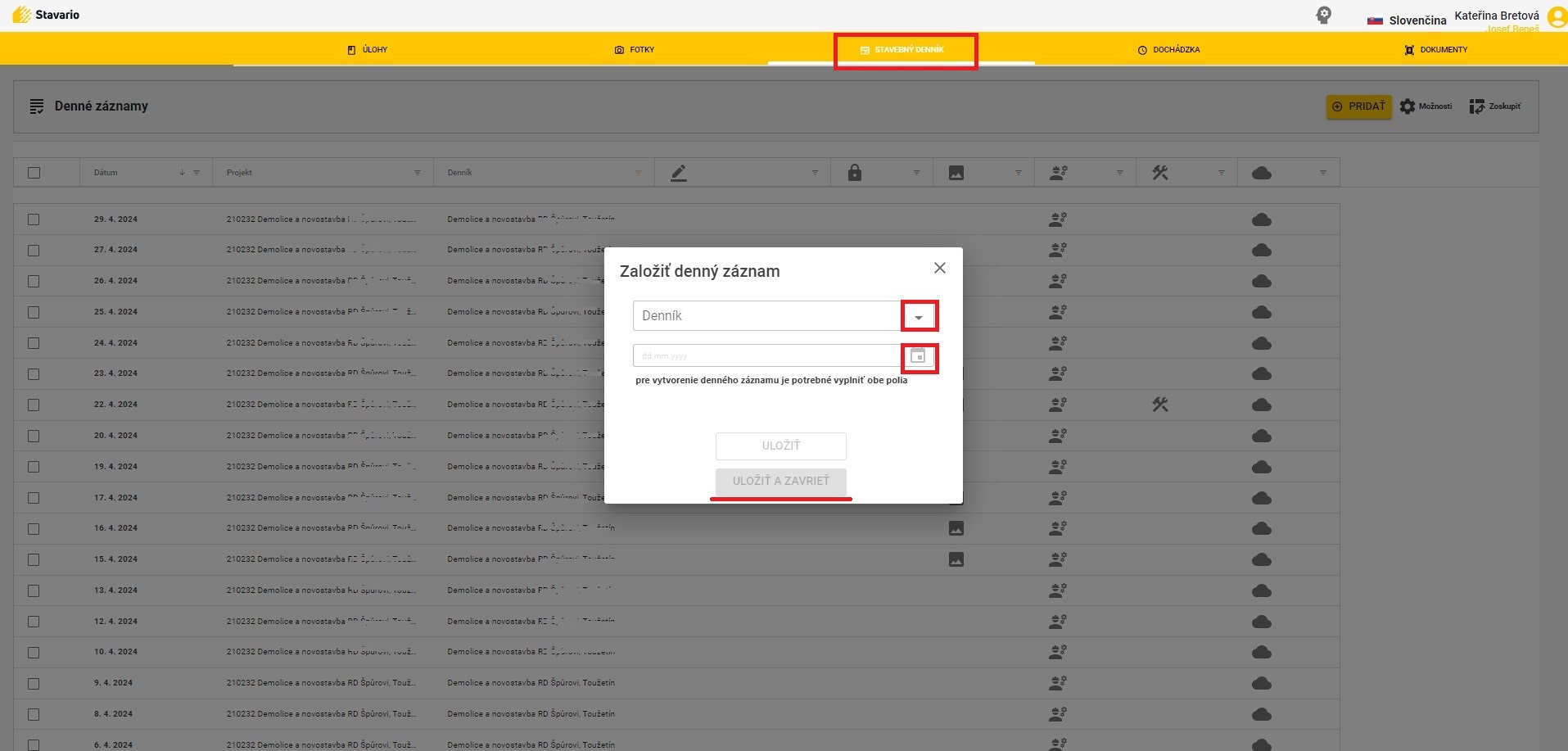
Task: Click tools icon in 22. 4. 2024 row
Action: point(1160,405)
